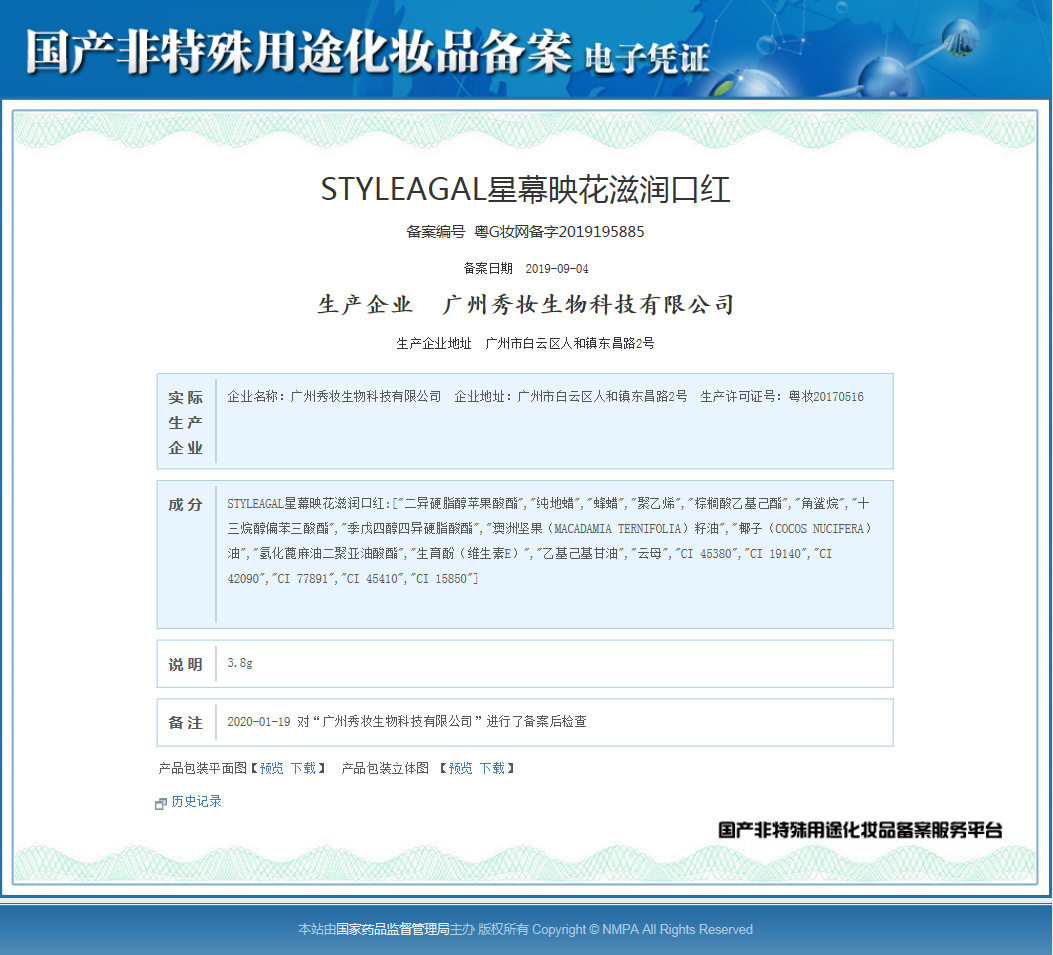Click 企业名称 in actual producer box
The width and height of the screenshot is (1053, 955).
253,396
